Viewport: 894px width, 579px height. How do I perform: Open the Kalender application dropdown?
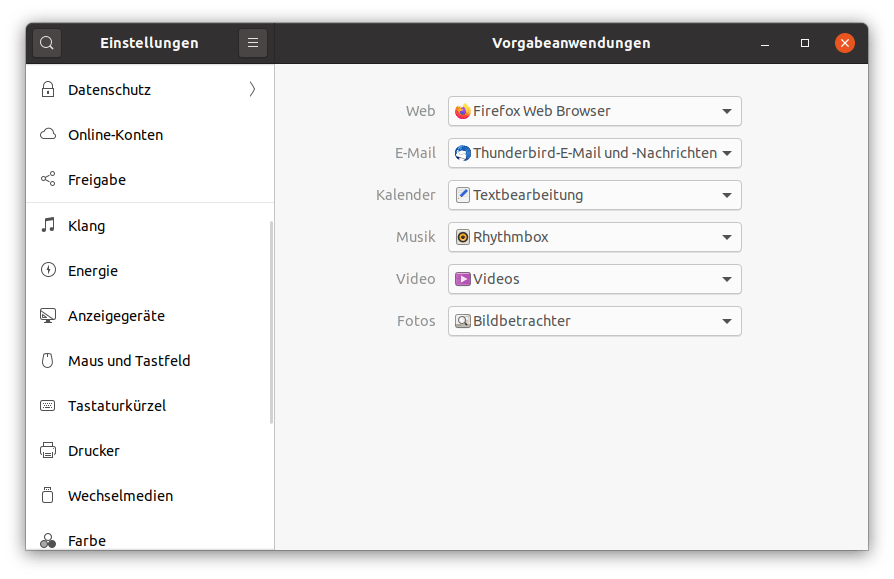coord(595,195)
